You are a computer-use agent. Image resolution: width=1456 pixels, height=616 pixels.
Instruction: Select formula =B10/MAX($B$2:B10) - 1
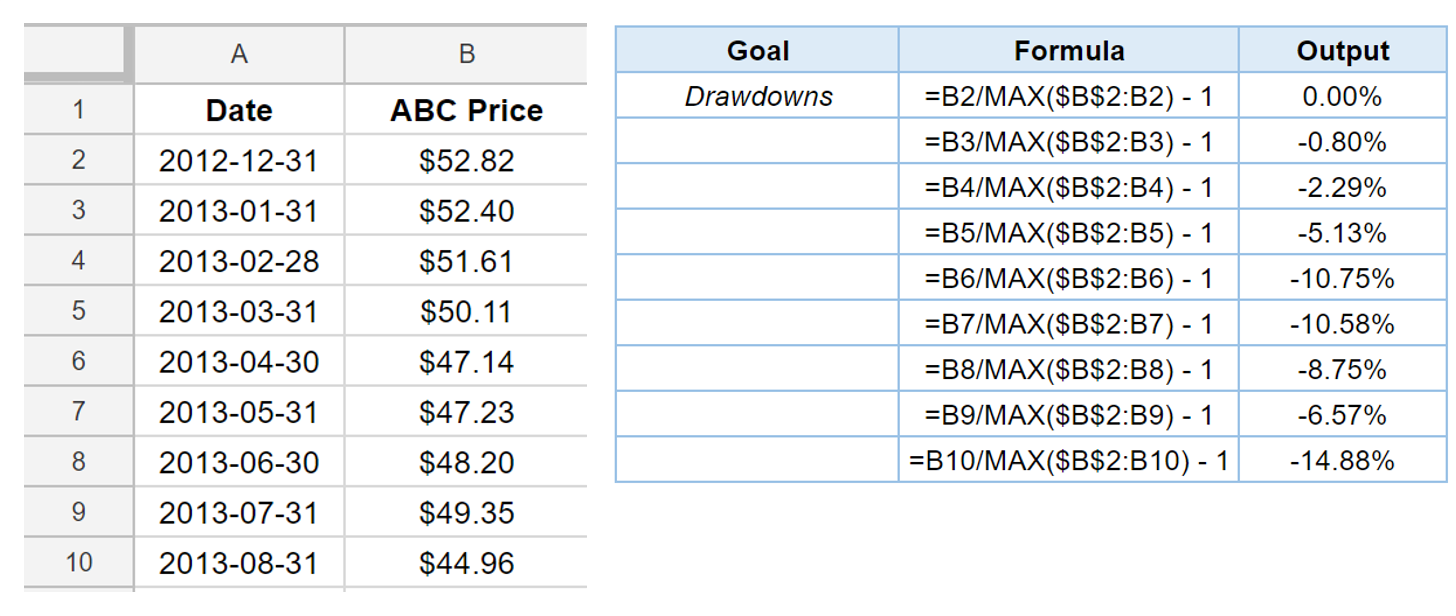[x=1069, y=461]
